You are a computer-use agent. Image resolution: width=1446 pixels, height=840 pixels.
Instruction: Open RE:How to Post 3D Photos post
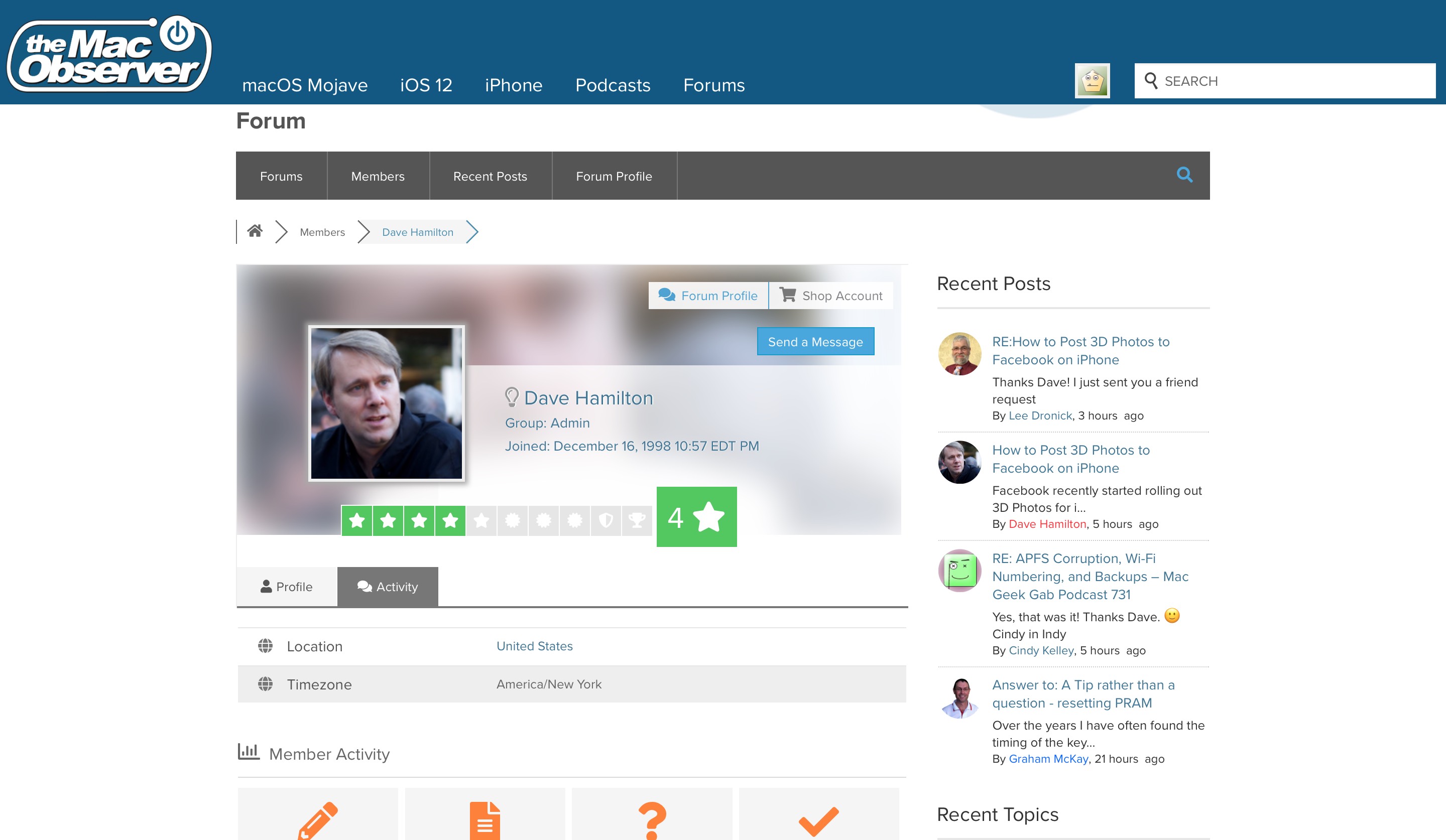pyautogui.click(x=1080, y=350)
